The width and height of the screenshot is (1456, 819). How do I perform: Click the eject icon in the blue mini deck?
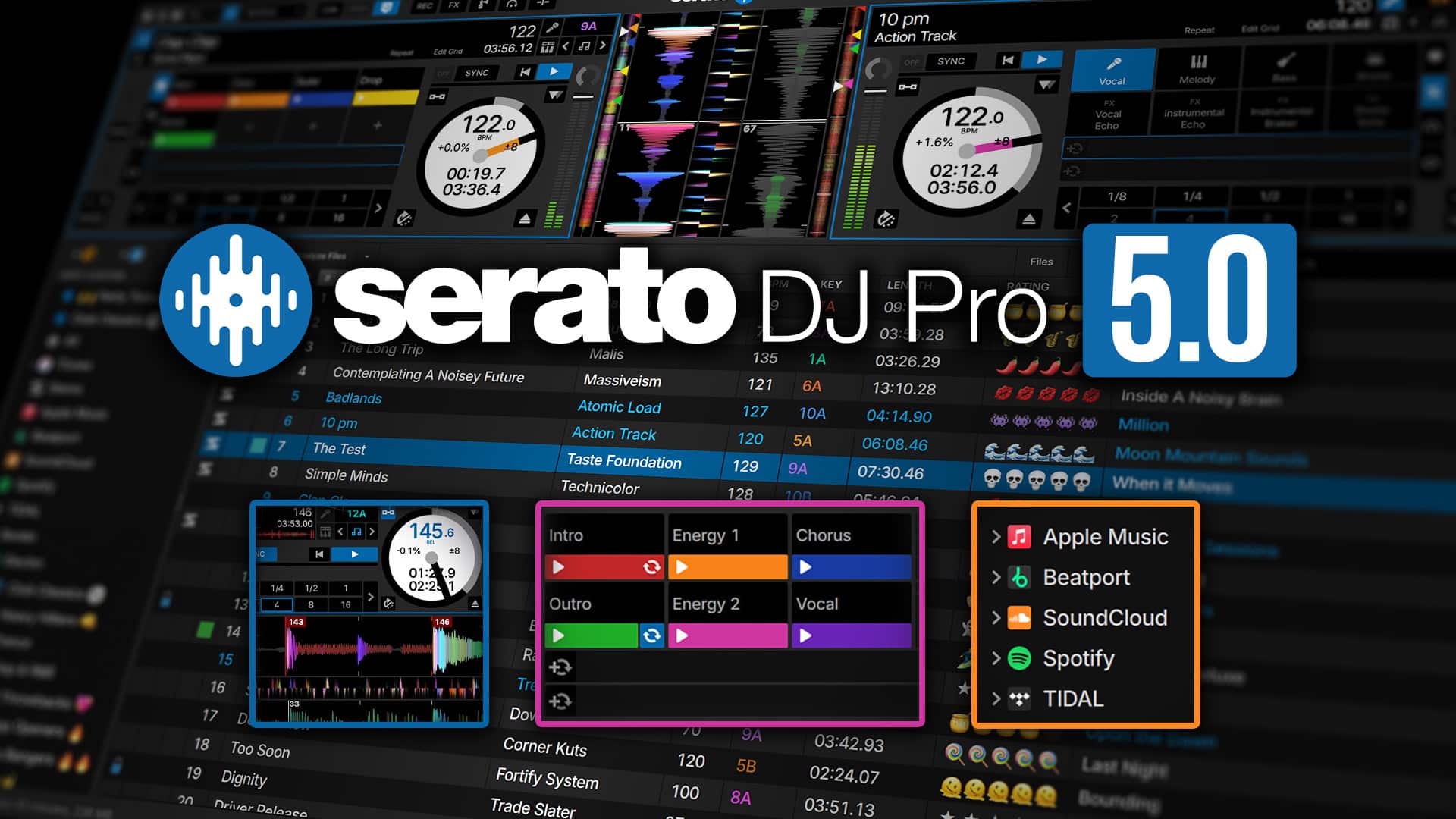tap(475, 604)
